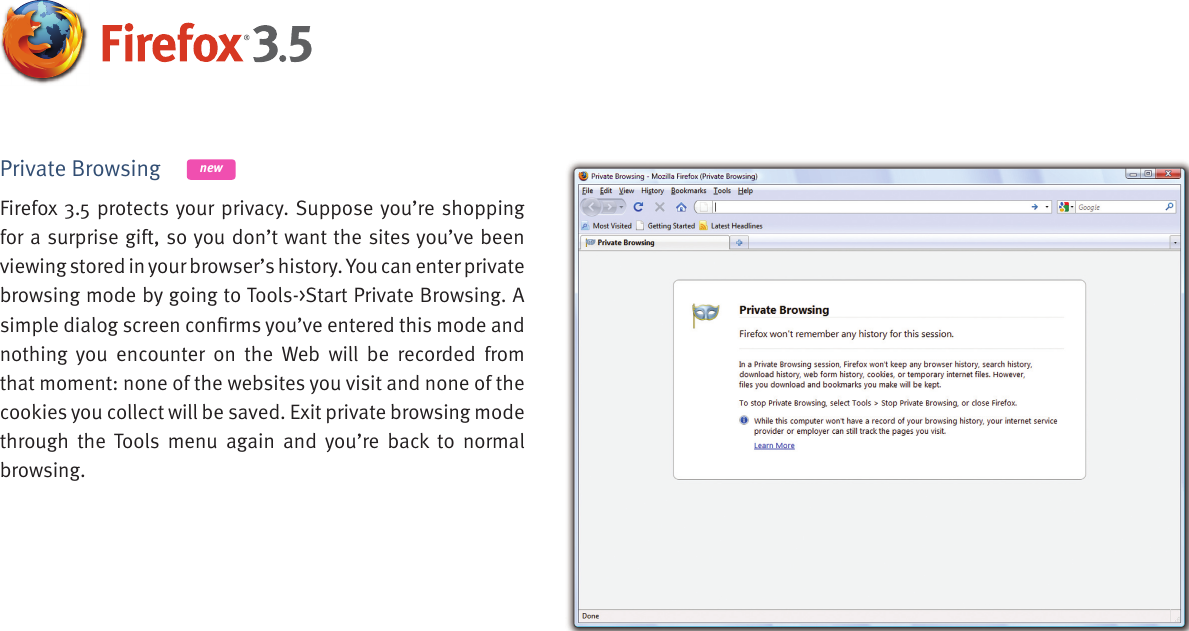1189x631 pixels.
Task: Click the Private Browsing page heading
Action: pyautogui.click(x=784, y=310)
